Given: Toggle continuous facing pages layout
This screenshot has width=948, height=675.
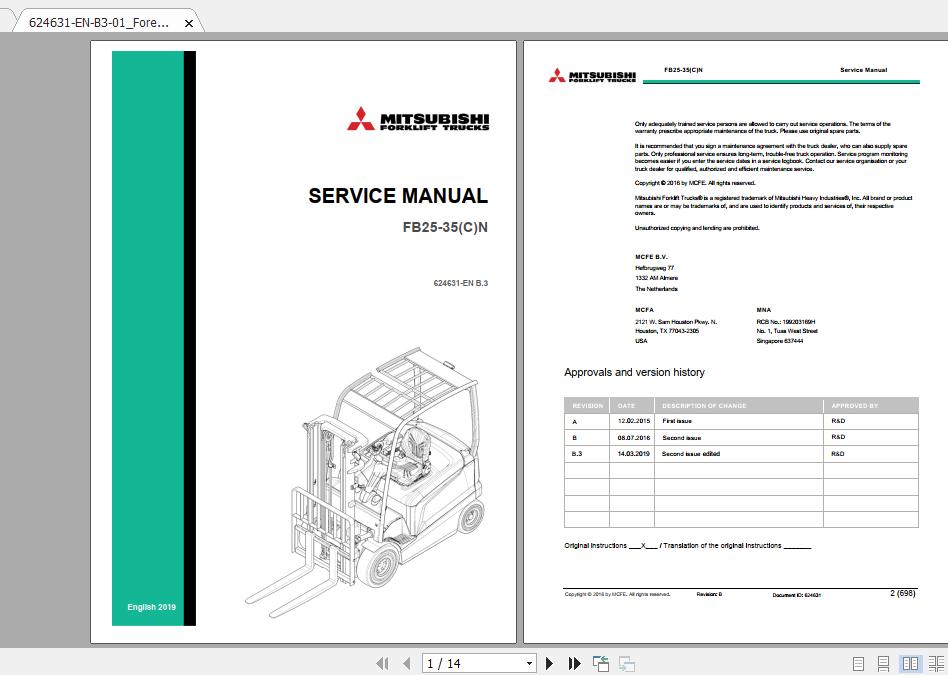Looking at the screenshot, I should tap(934, 663).
